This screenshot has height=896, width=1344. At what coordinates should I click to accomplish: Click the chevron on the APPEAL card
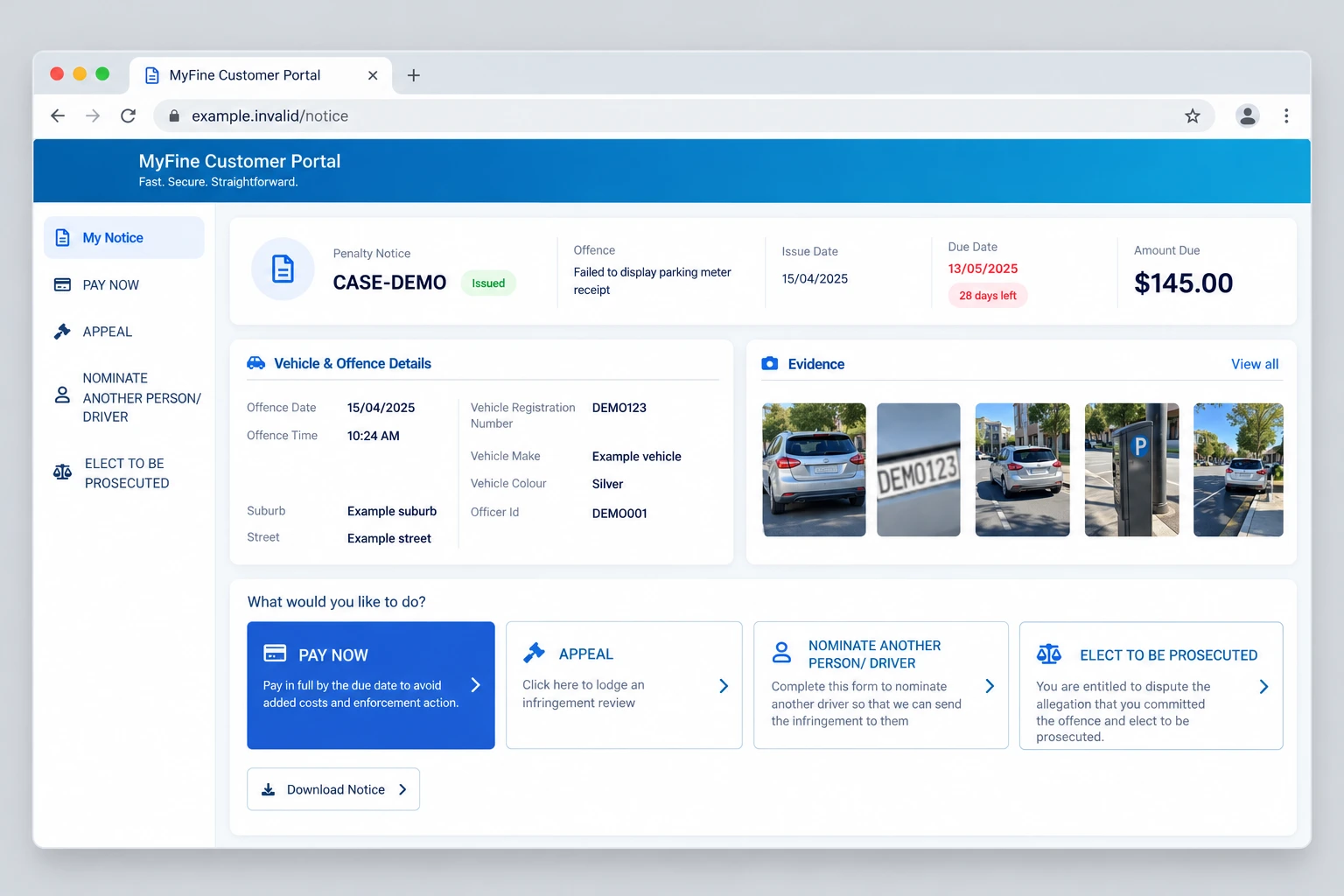(x=724, y=686)
